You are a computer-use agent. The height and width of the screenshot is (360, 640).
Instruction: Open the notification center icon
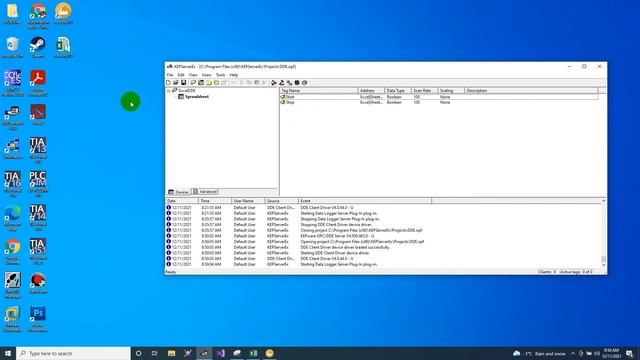(x=630, y=353)
